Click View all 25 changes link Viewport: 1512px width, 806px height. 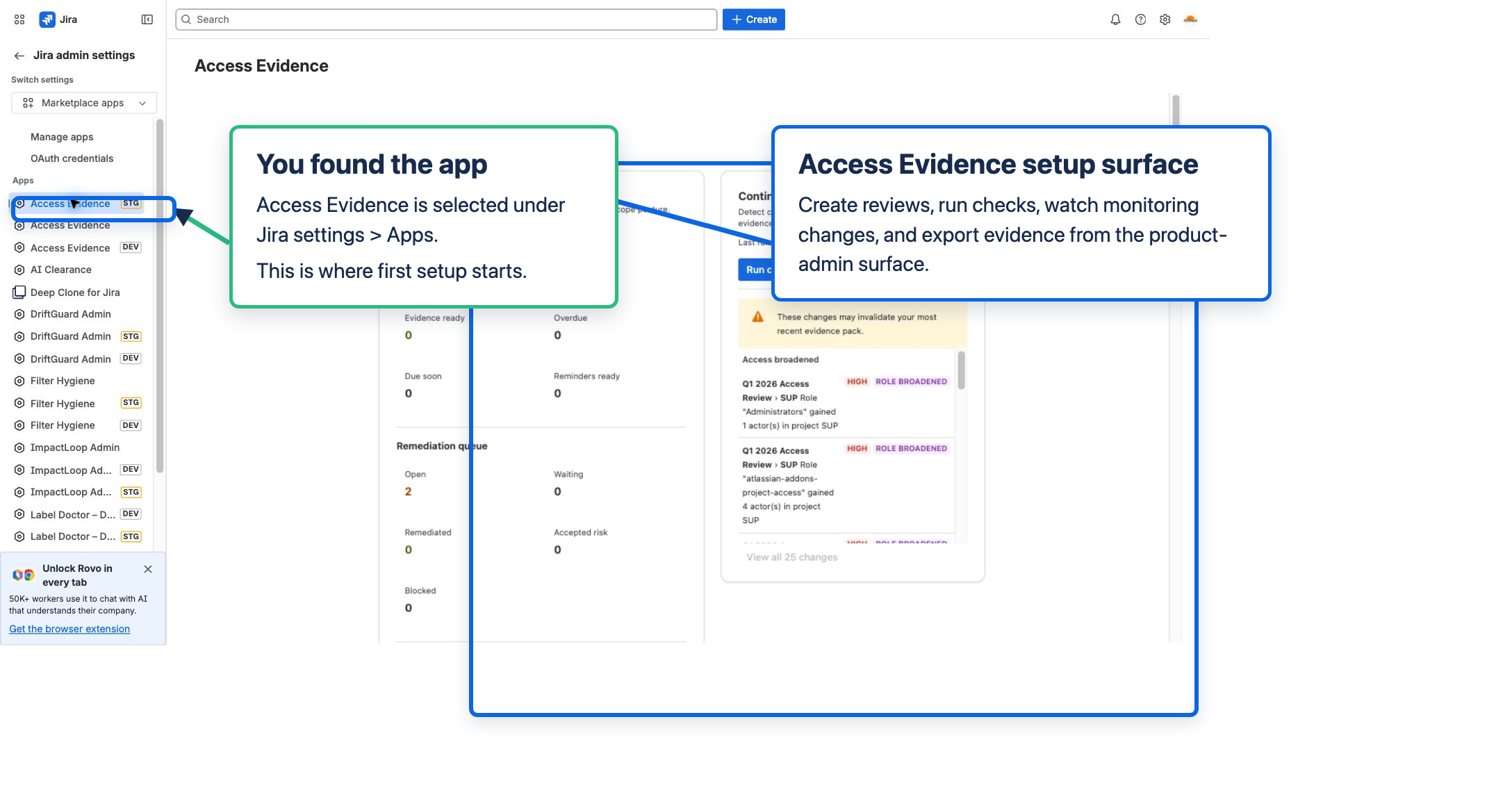791,557
